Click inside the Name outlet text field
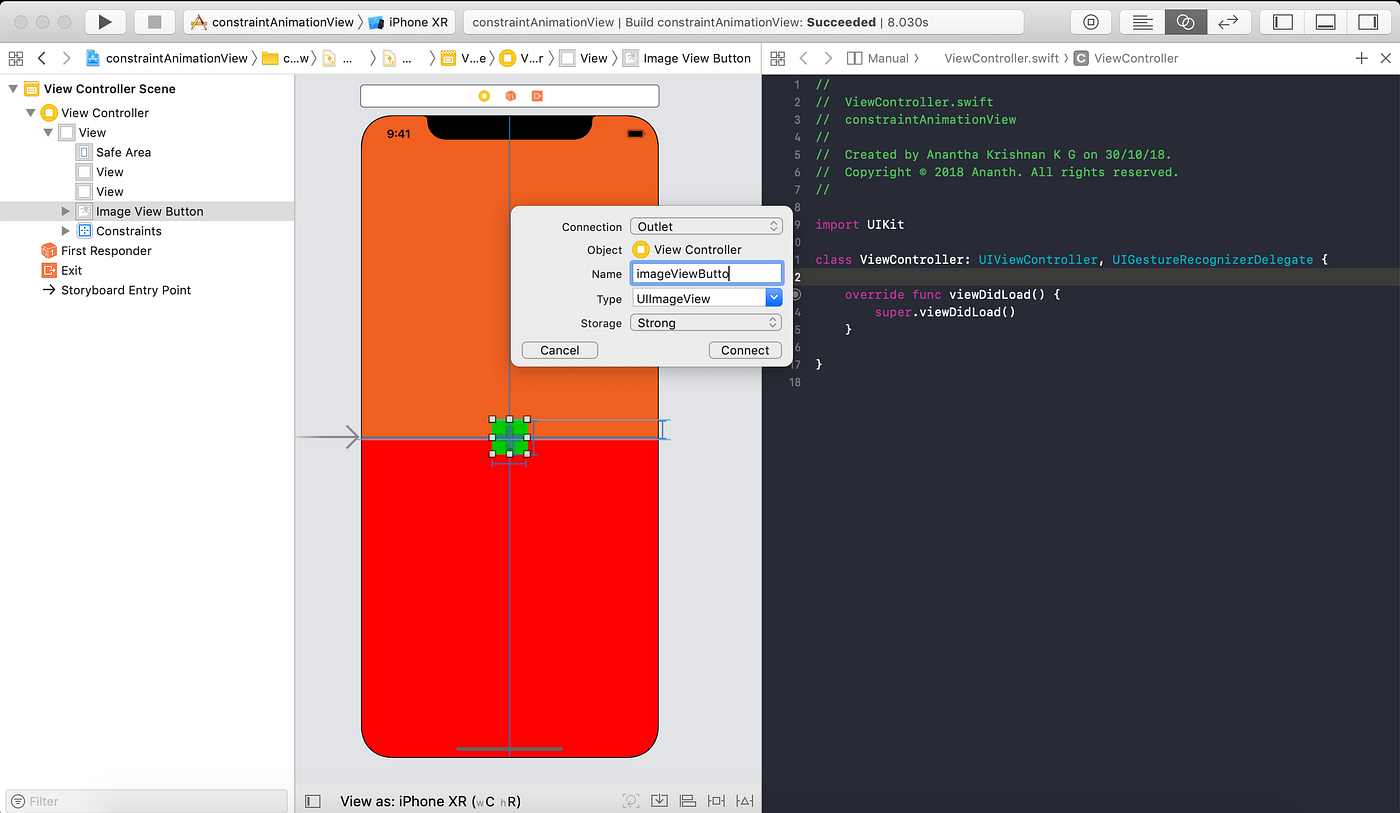Screen dimensions: 1400x813 pos(706,272)
